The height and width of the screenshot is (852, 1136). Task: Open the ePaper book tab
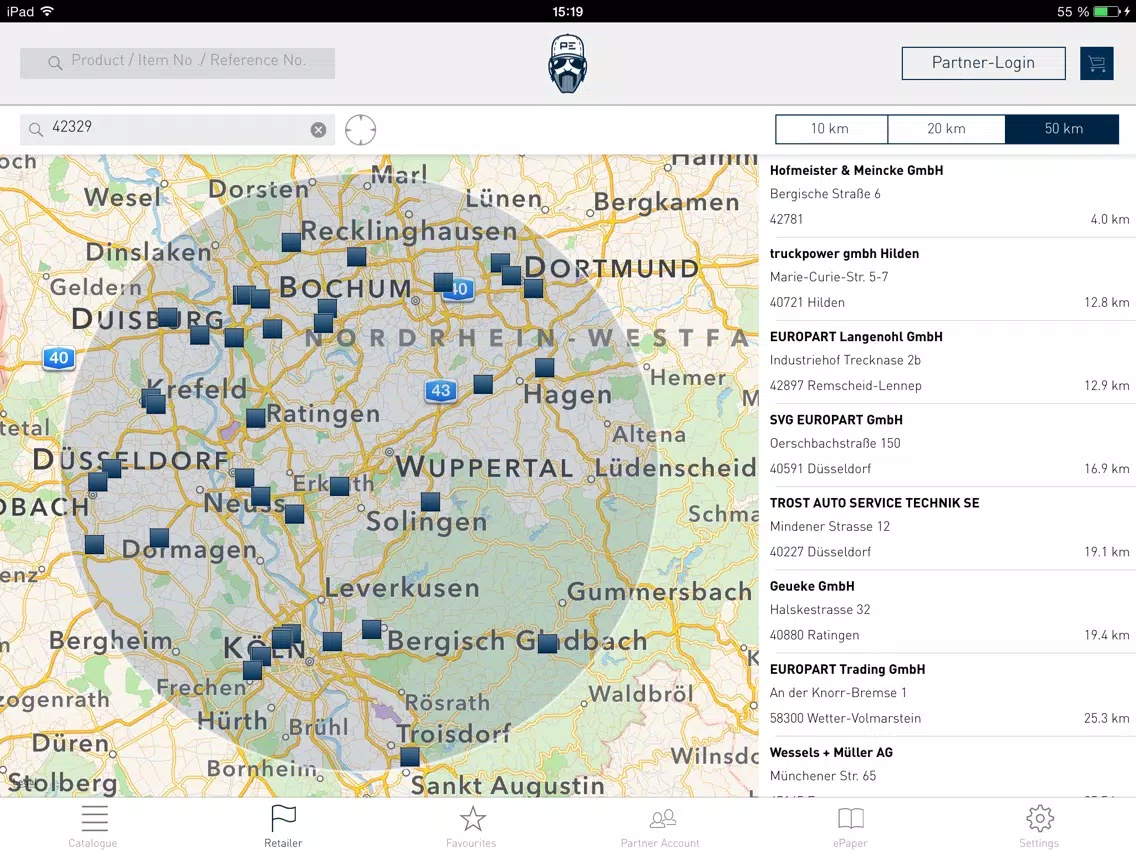[850, 826]
